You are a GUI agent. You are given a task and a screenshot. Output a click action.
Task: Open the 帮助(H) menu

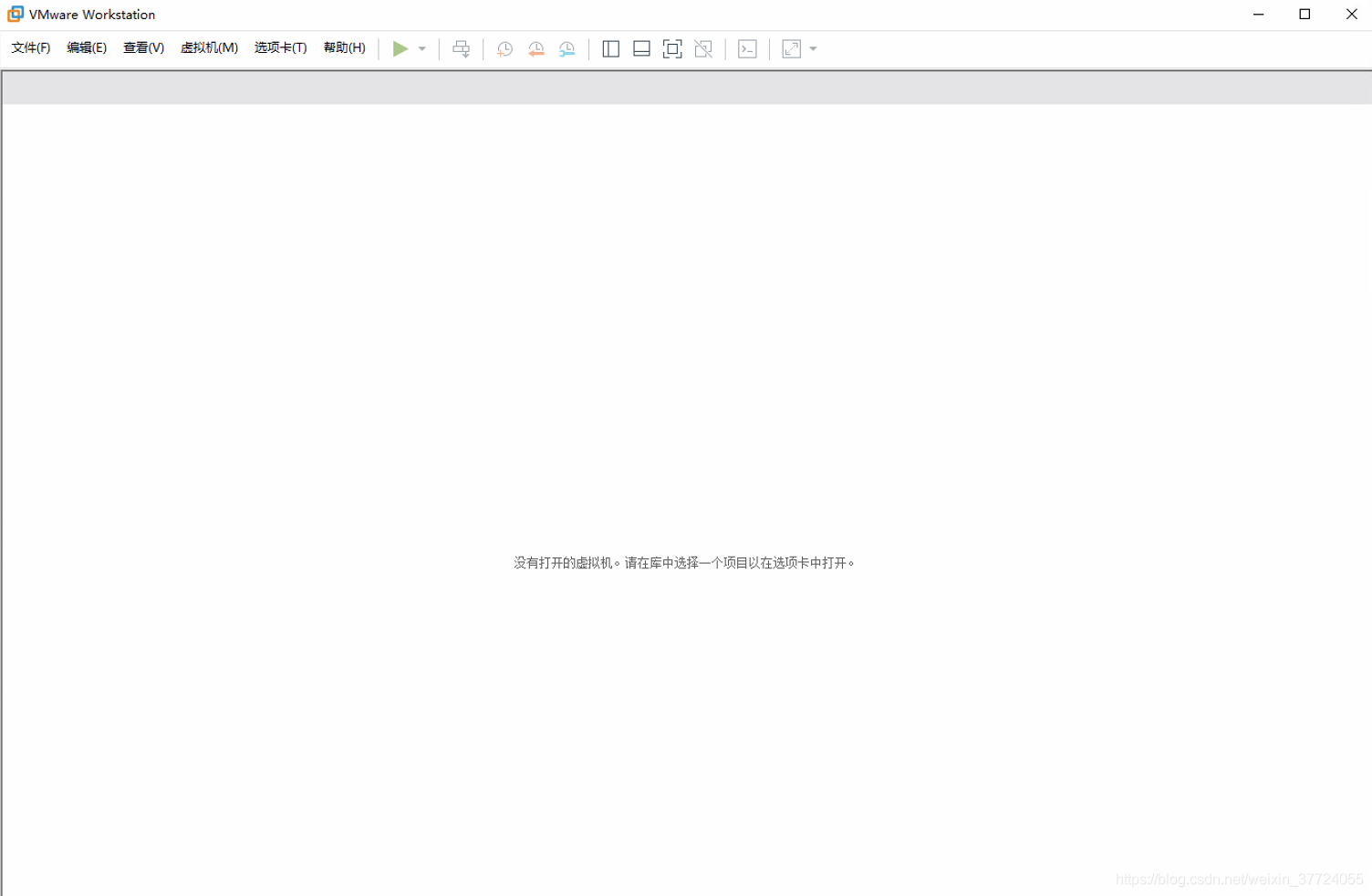pos(345,48)
